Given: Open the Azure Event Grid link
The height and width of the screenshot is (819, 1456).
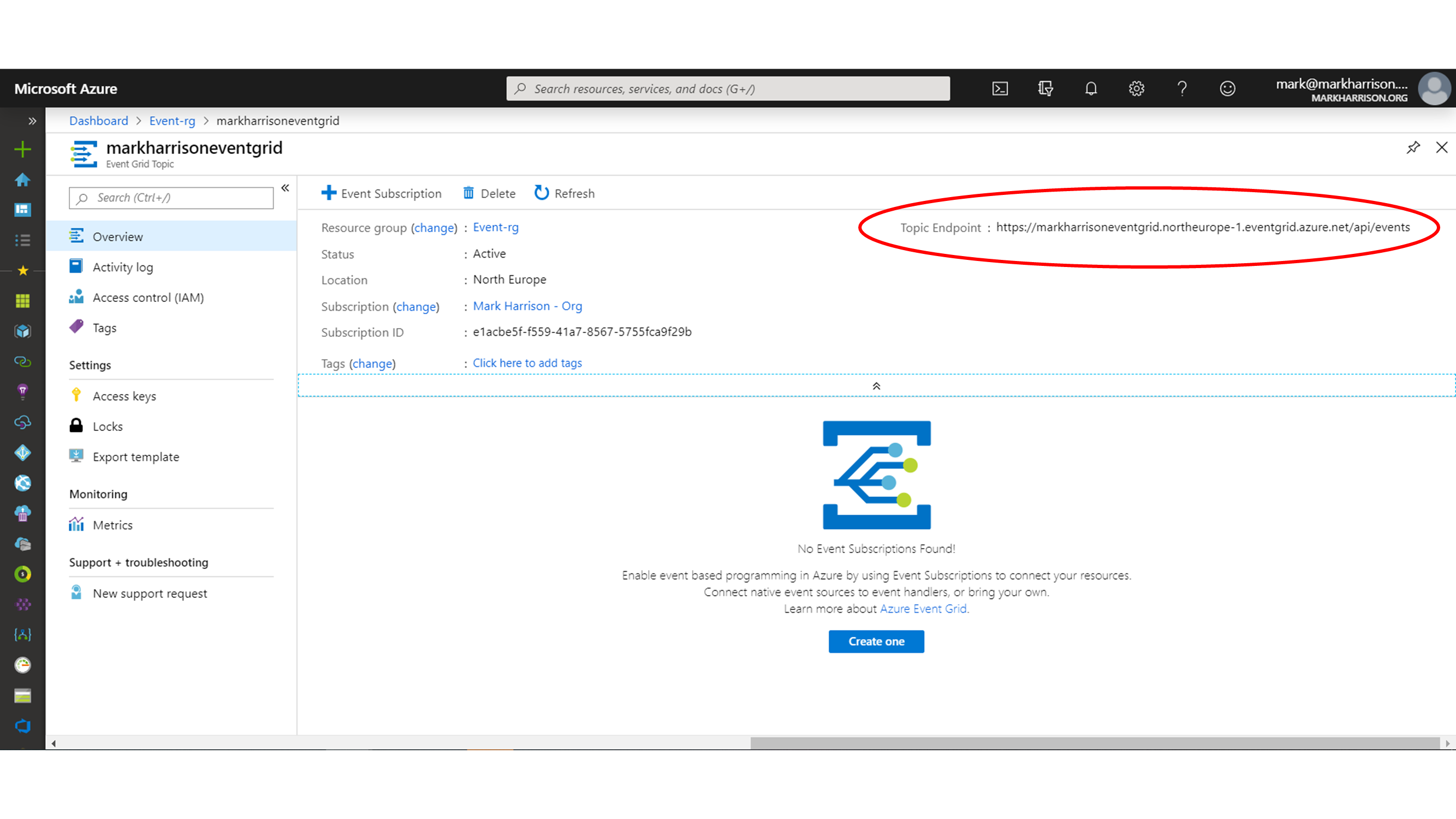Looking at the screenshot, I should [x=923, y=609].
